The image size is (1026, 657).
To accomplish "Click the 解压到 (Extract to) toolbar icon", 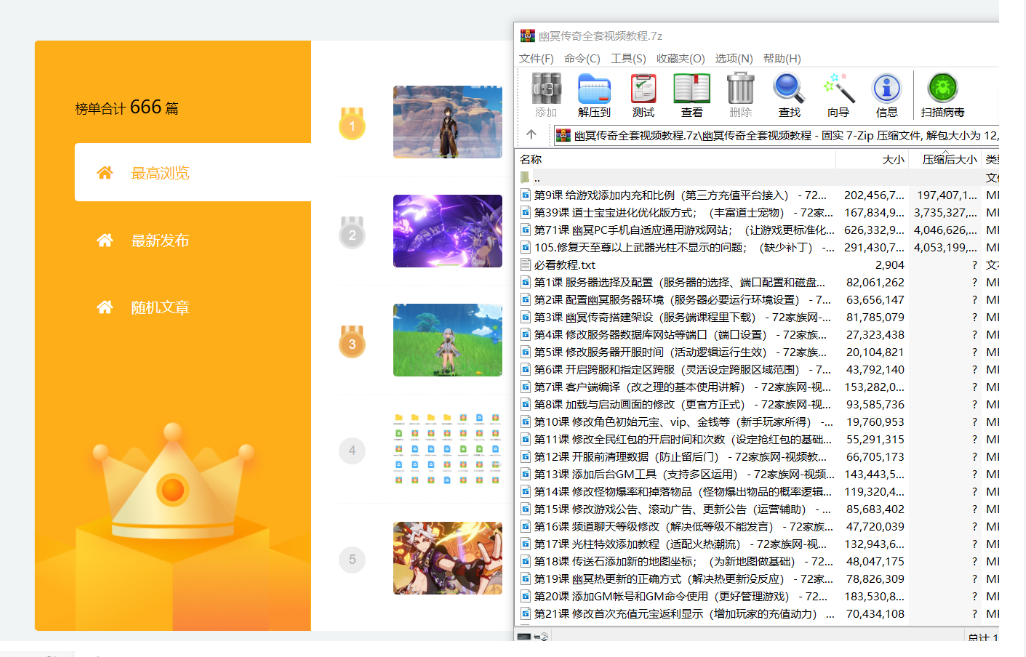I will [594, 94].
